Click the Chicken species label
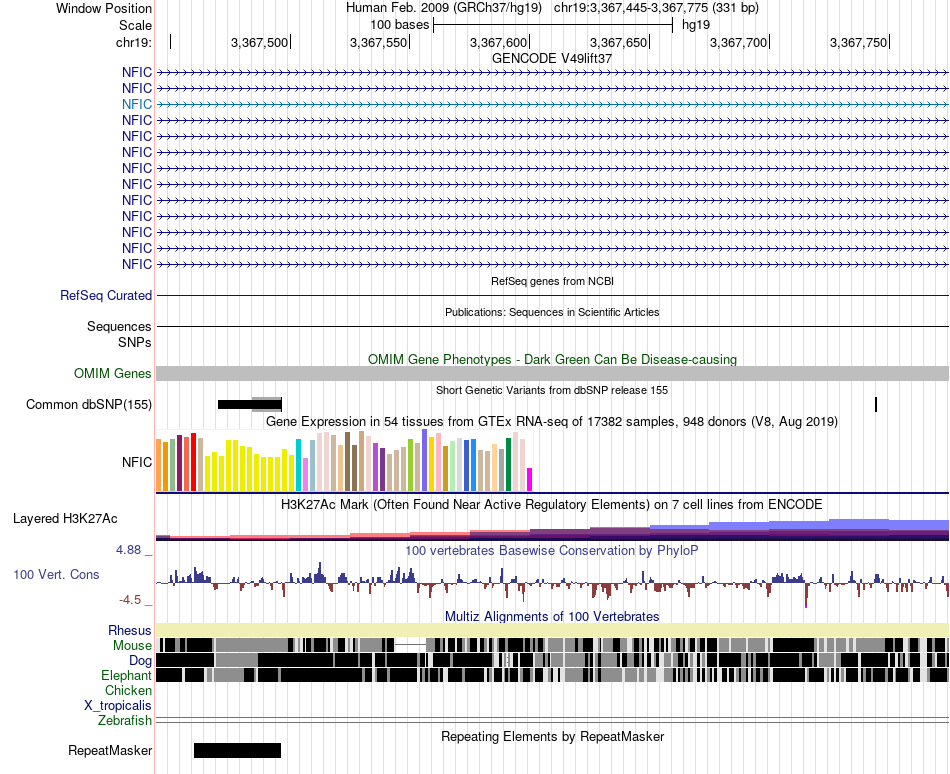This screenshot has height=774, width=950. tap(128, 690)
